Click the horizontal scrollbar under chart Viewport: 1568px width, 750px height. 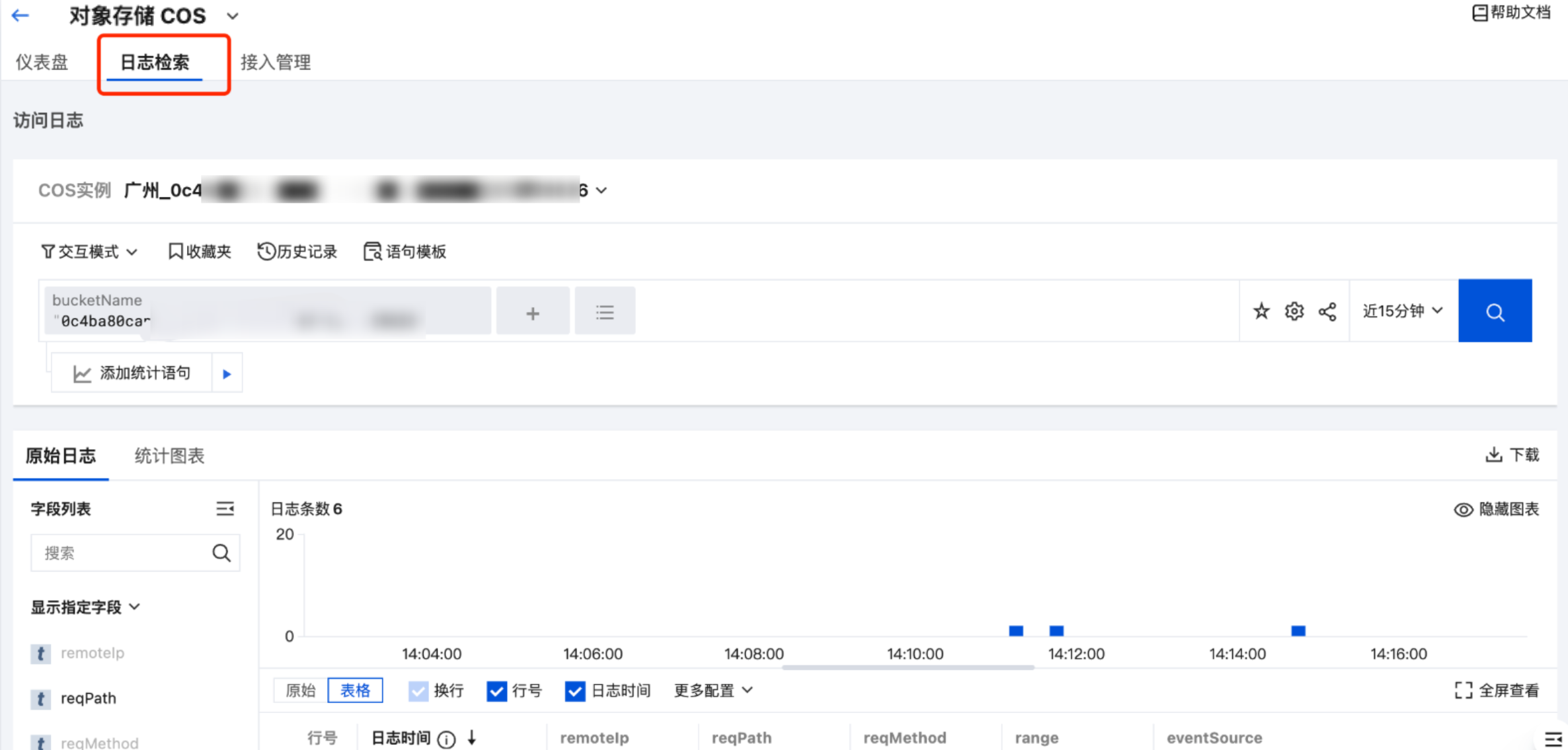tap(908, 667)
